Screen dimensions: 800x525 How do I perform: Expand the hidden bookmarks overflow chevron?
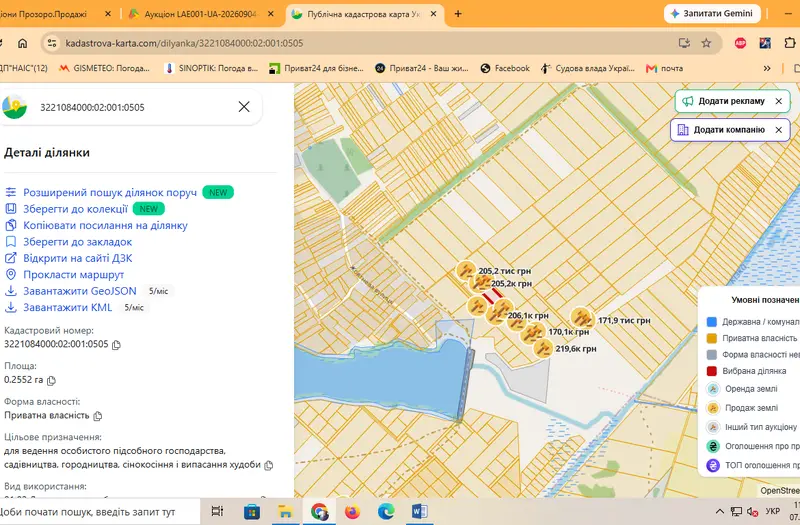click(x=767, y=68)
